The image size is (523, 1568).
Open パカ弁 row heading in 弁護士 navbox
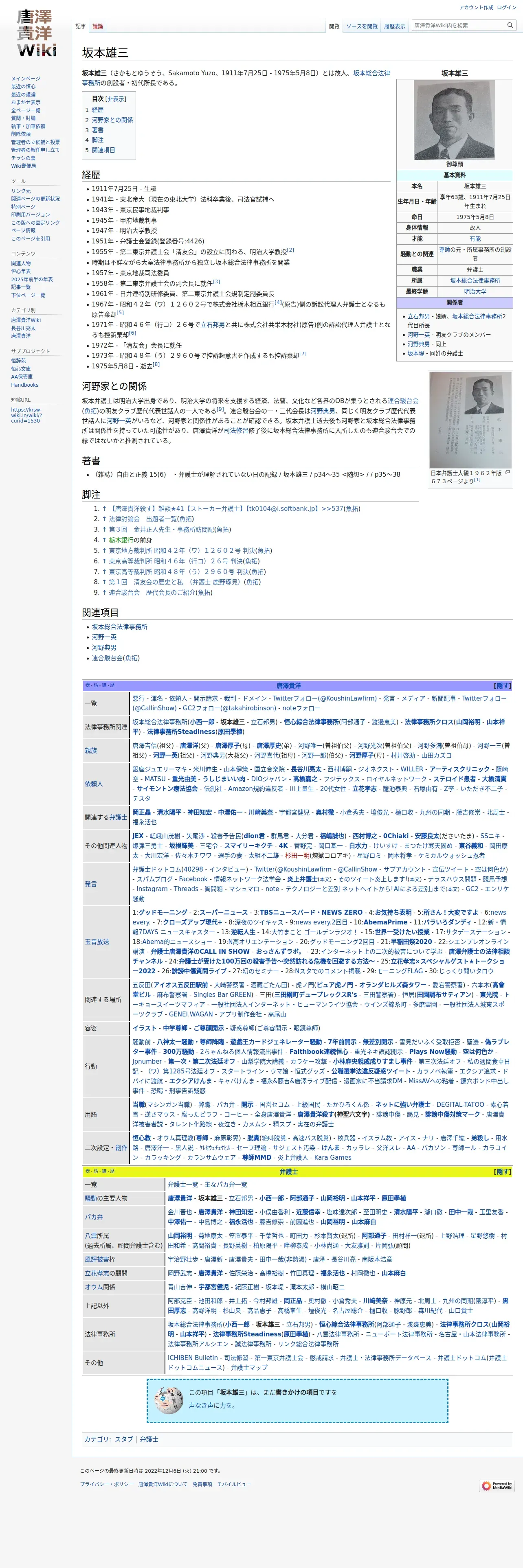(x=94, y=1217)
